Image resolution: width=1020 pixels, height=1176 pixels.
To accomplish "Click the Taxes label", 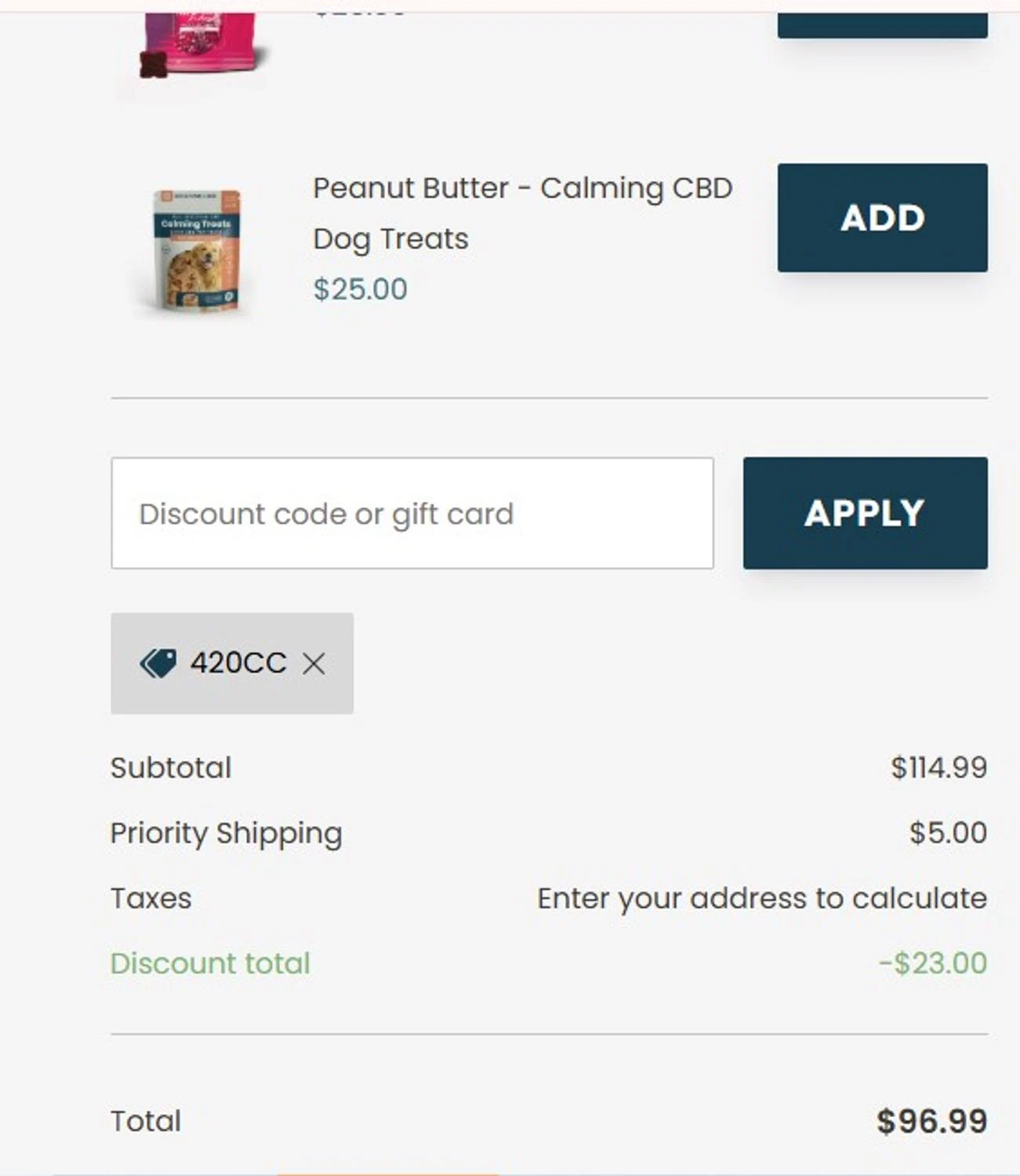I will [151, 898].
